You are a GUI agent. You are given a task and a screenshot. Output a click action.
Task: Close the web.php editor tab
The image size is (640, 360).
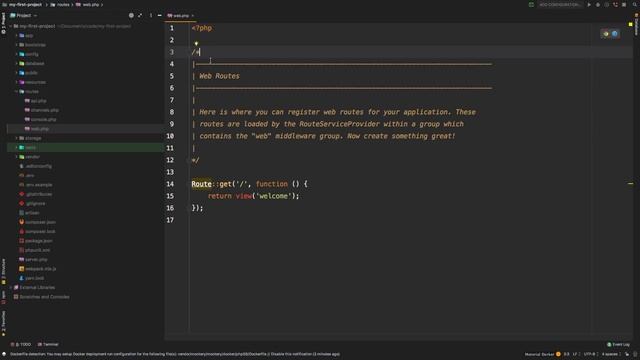193,16
